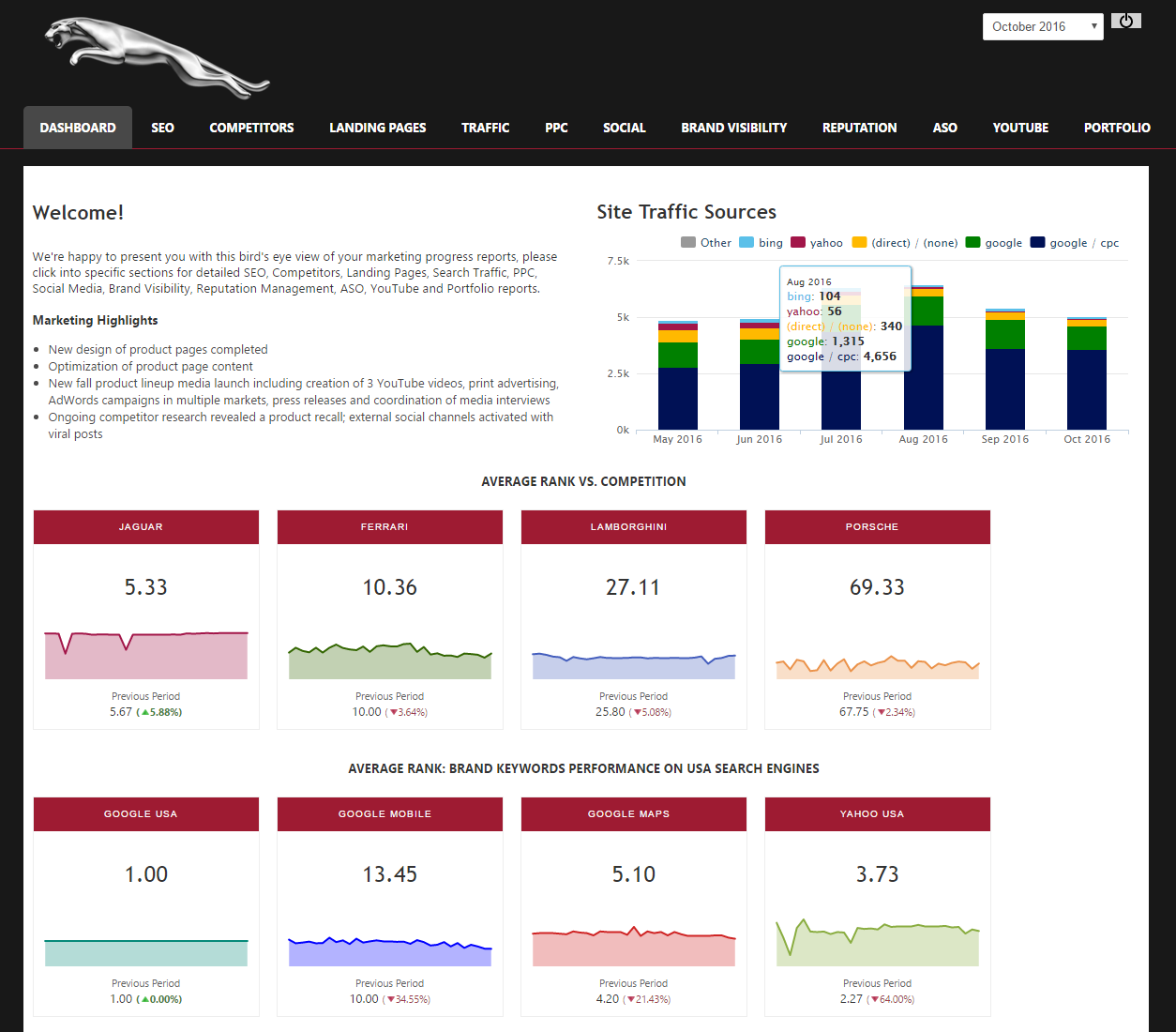Click the Ferrari green sparkline chart
Image resolution: width=1176 pixels, height=1032 pixels.
click(390, 660)
